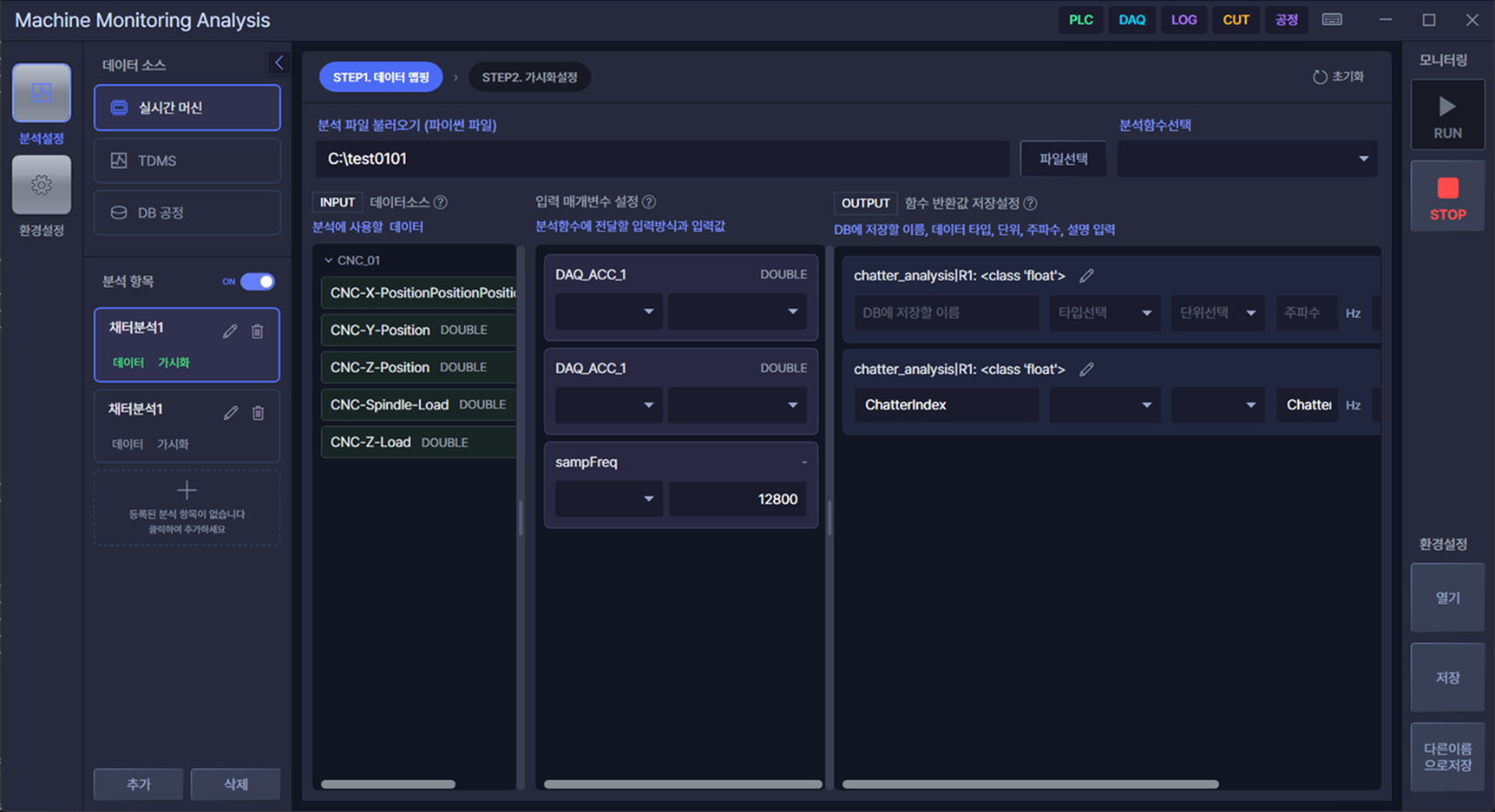
Task: Toggle the 분석 항목 ON switch
Action: click(257, 281)
